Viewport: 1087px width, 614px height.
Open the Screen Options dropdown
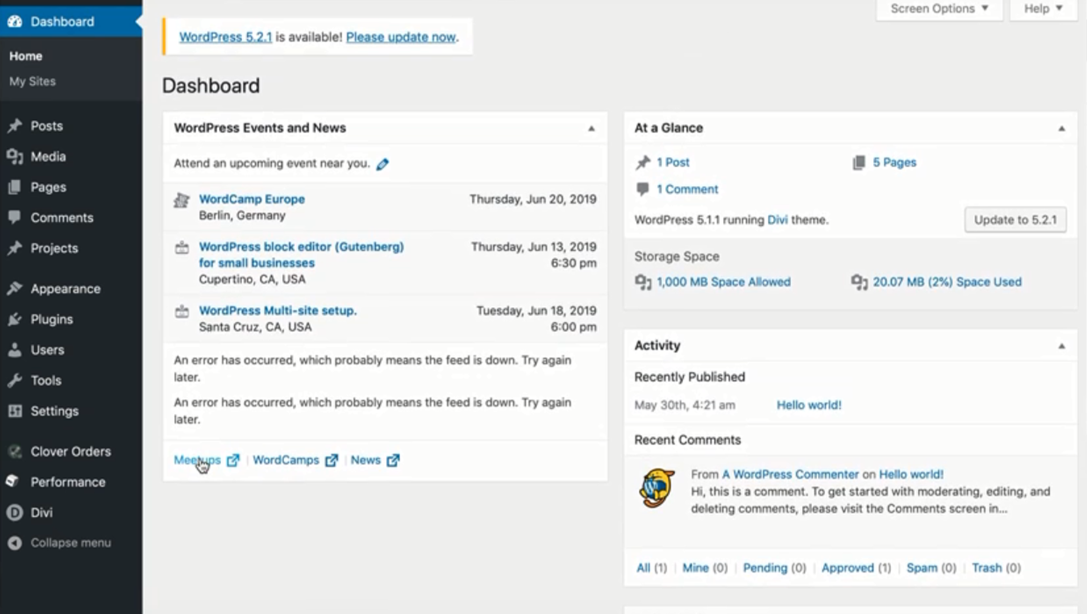(939, 9)
